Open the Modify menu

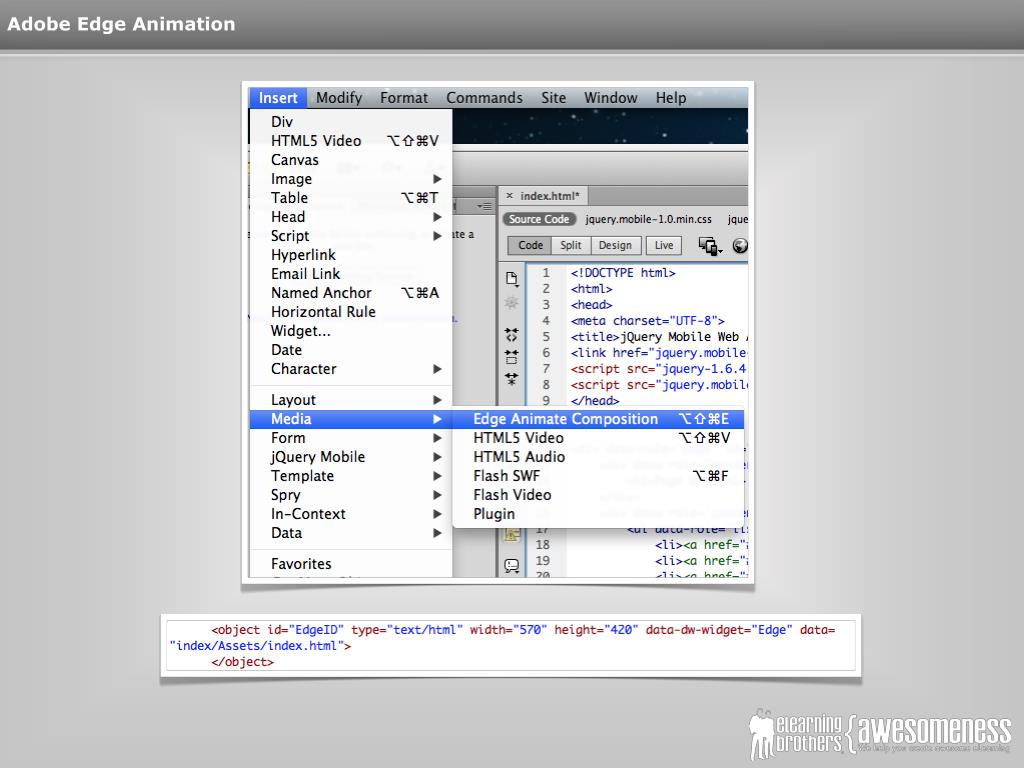click(x=339, y=98)
